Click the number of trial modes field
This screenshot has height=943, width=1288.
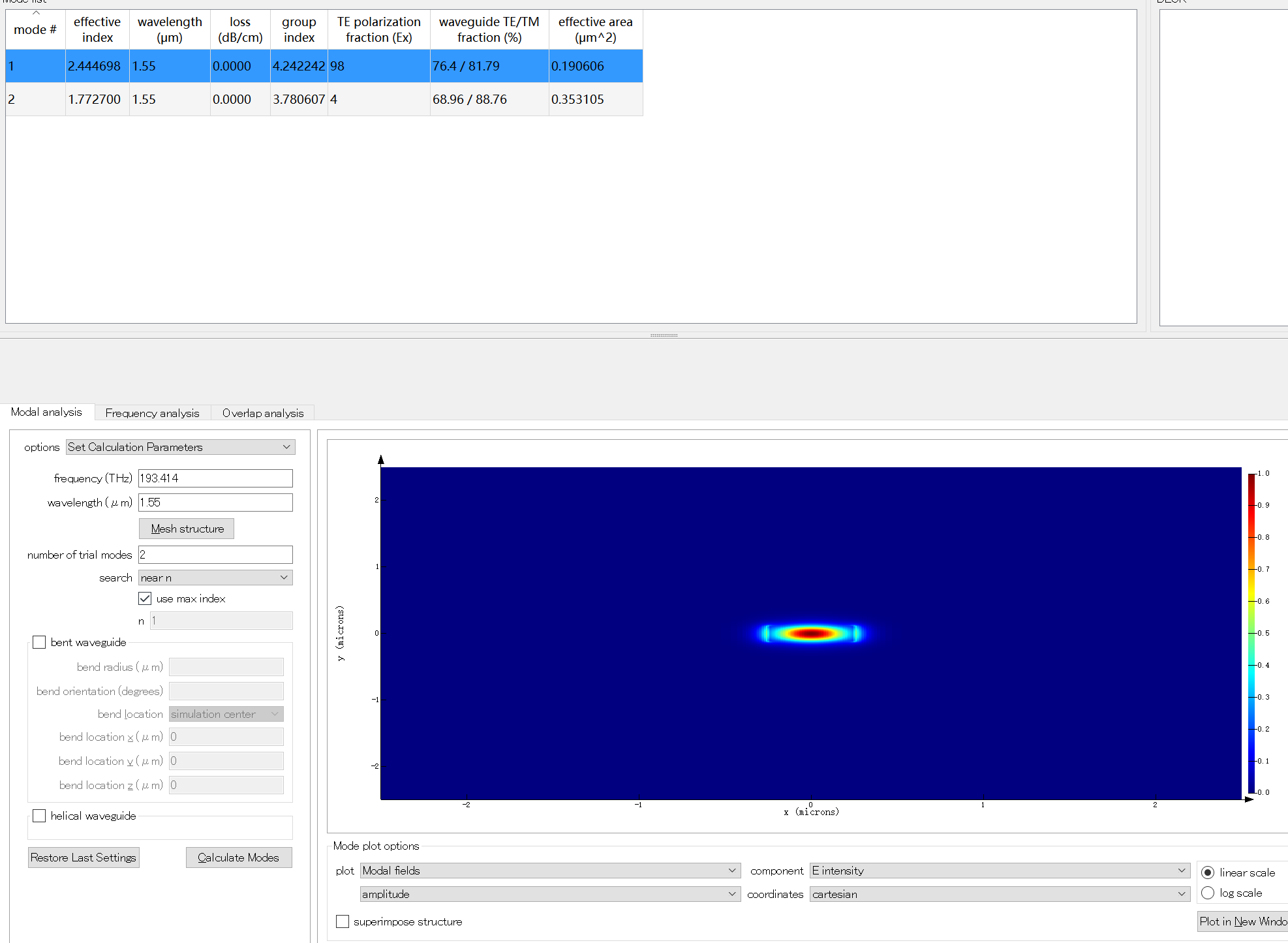pyautogui.click(x=215, y=555)
